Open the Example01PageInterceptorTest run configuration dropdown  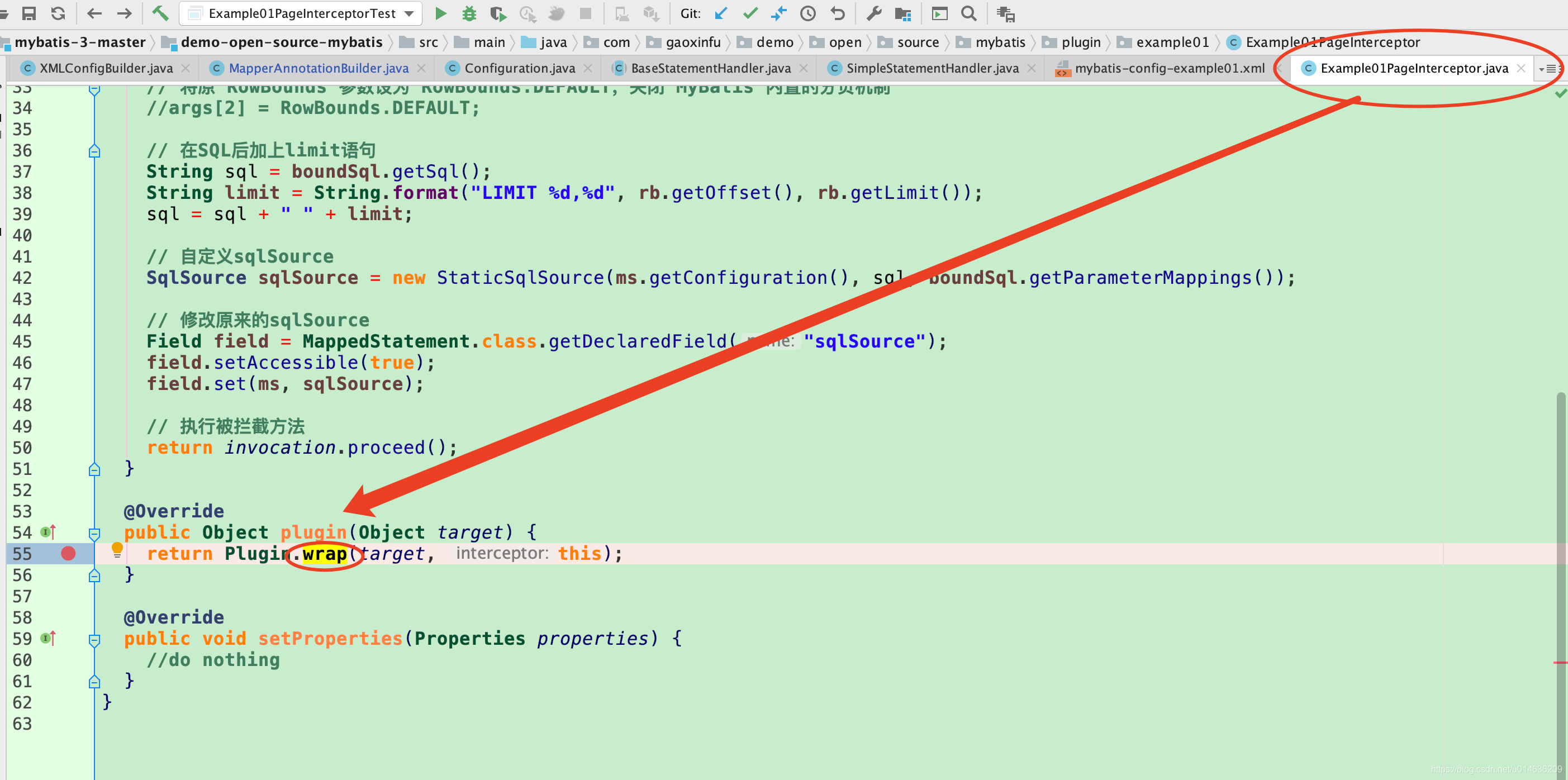(x=301, y=13)
